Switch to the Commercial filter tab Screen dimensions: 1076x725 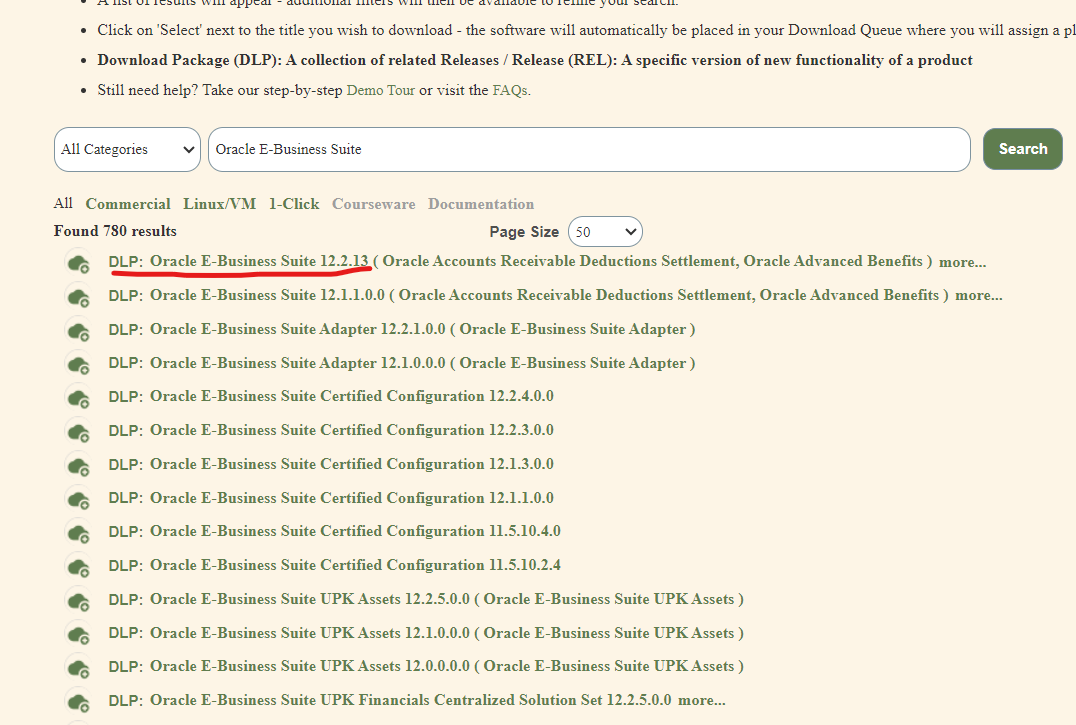coord(128,204)
